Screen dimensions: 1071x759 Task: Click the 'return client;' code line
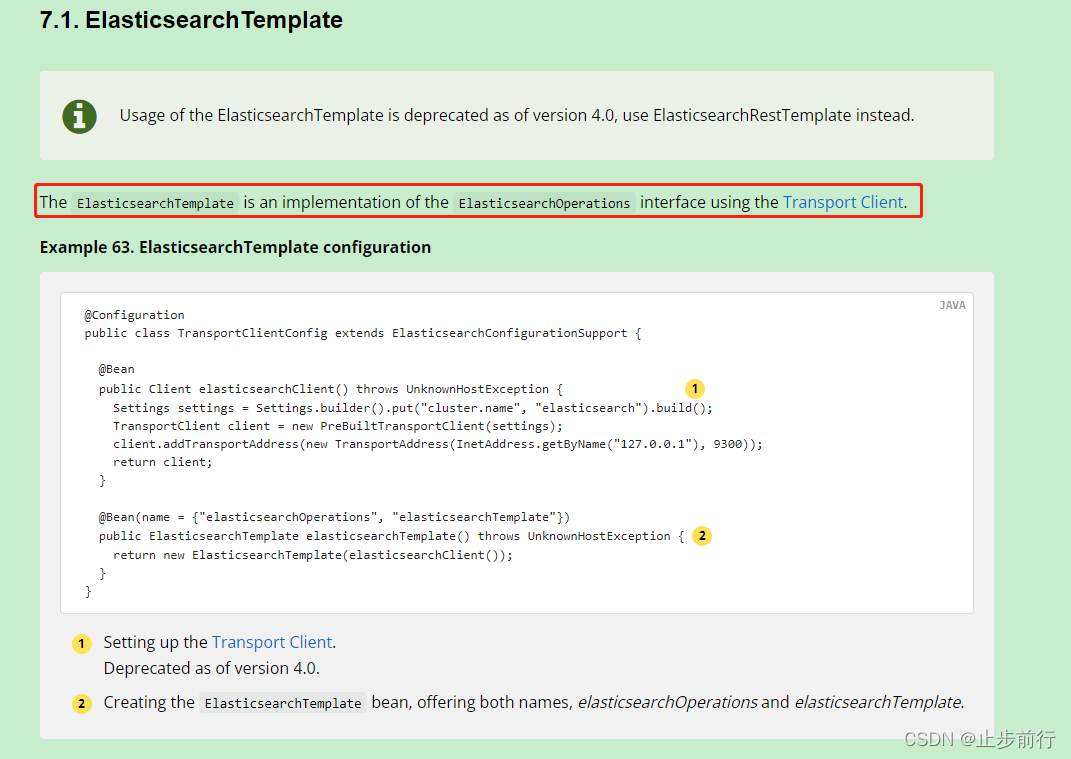(163, 463)
